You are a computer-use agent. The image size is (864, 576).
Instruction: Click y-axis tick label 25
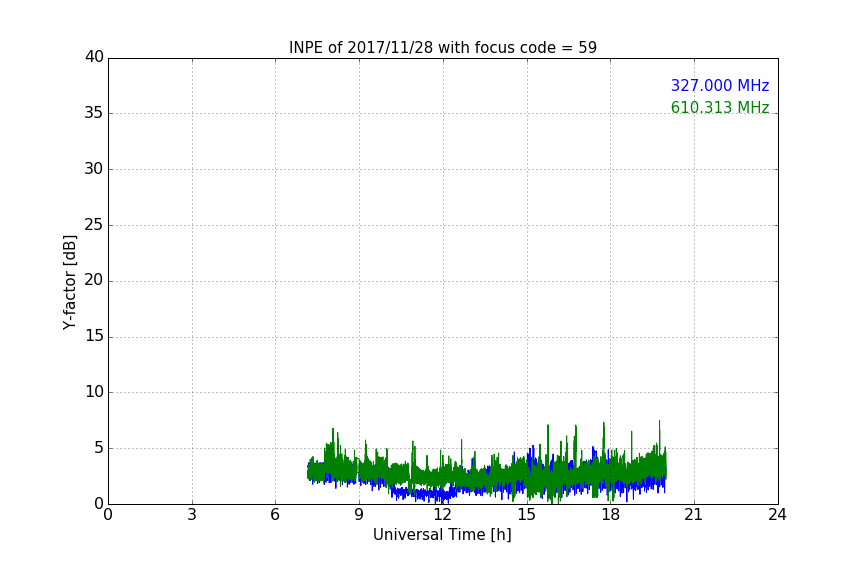(94, 224)
